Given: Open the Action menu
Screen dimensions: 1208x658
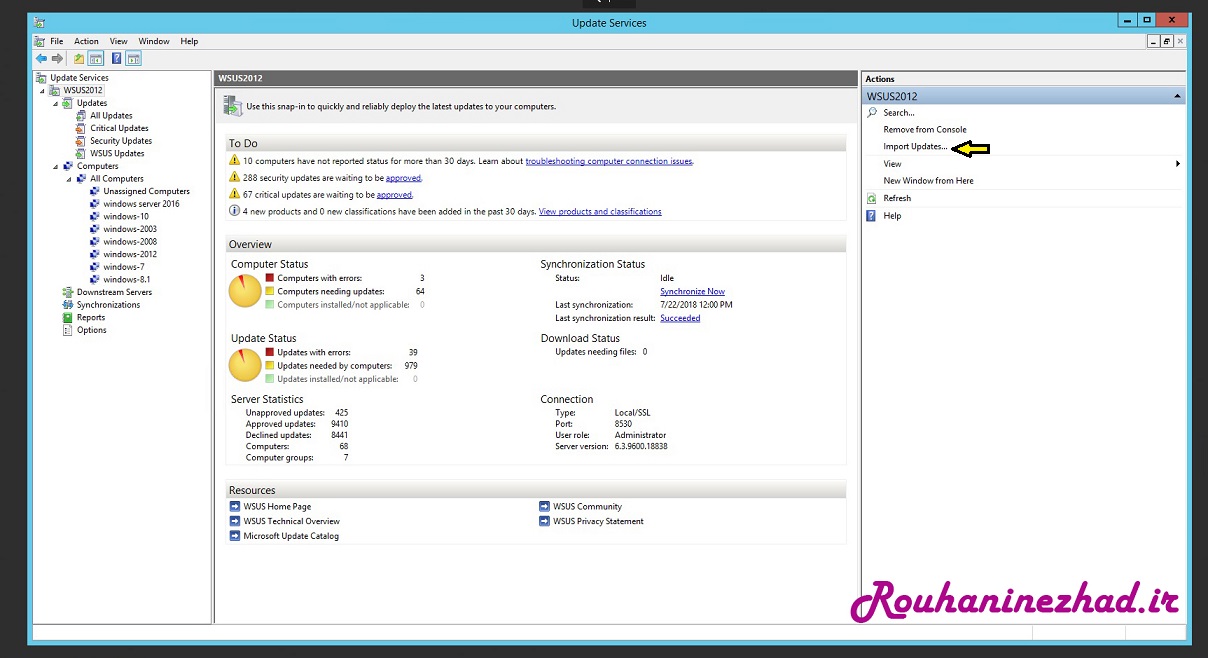Looking at the screenshot, I should pyautogui.click(x=86, y=41).
